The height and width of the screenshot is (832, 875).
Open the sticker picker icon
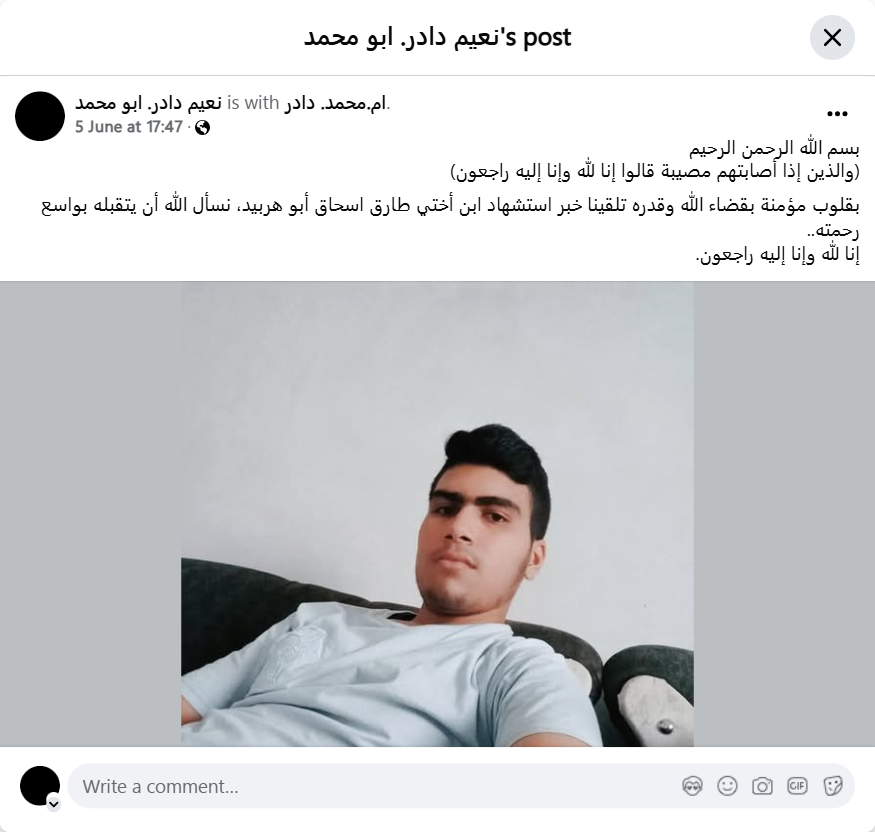pos(832,786)
